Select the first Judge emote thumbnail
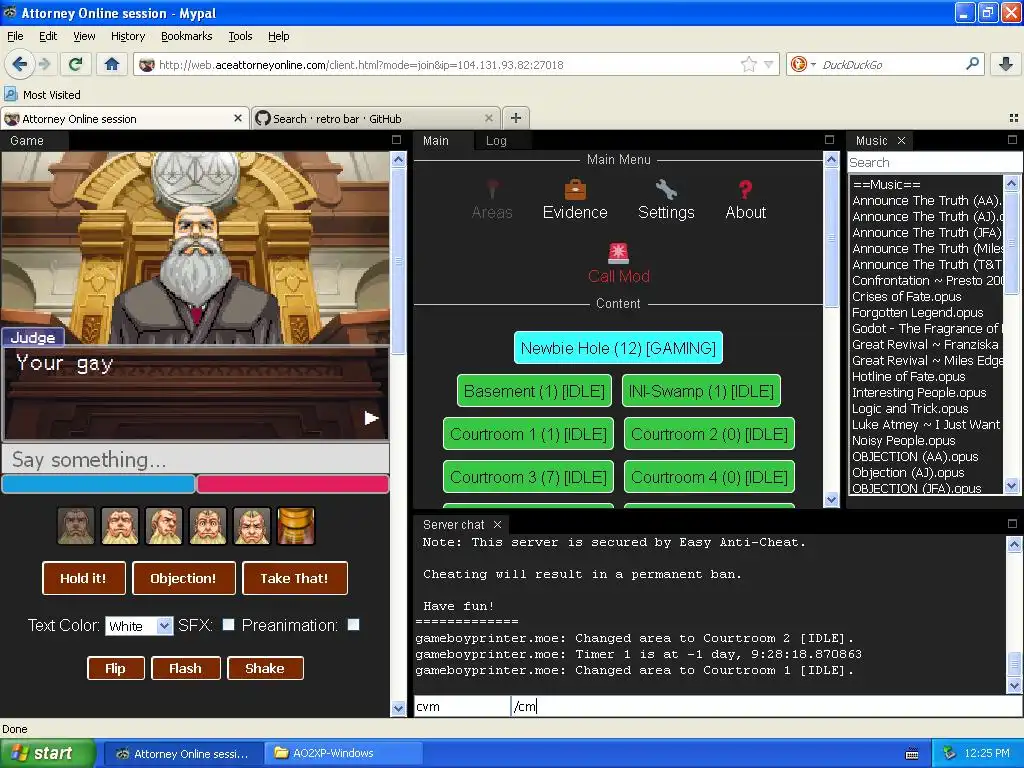Image resolution: width=1024 pixels, height=768 pixels. click(x=76, y=526)
